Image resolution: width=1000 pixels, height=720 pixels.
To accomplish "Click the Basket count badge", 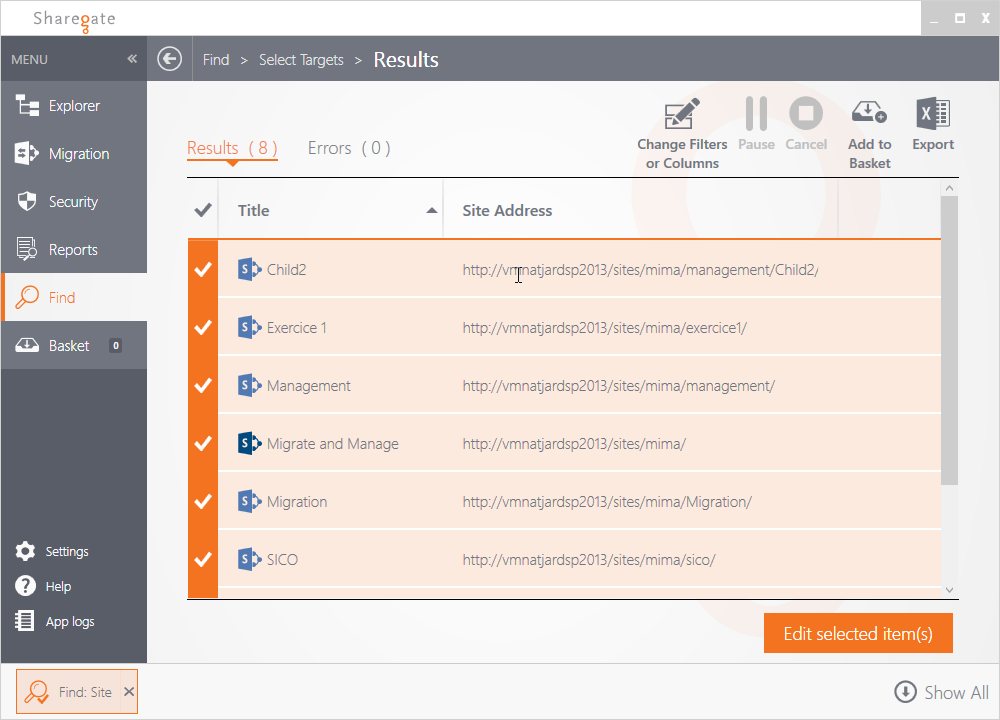I will [115, 345].
